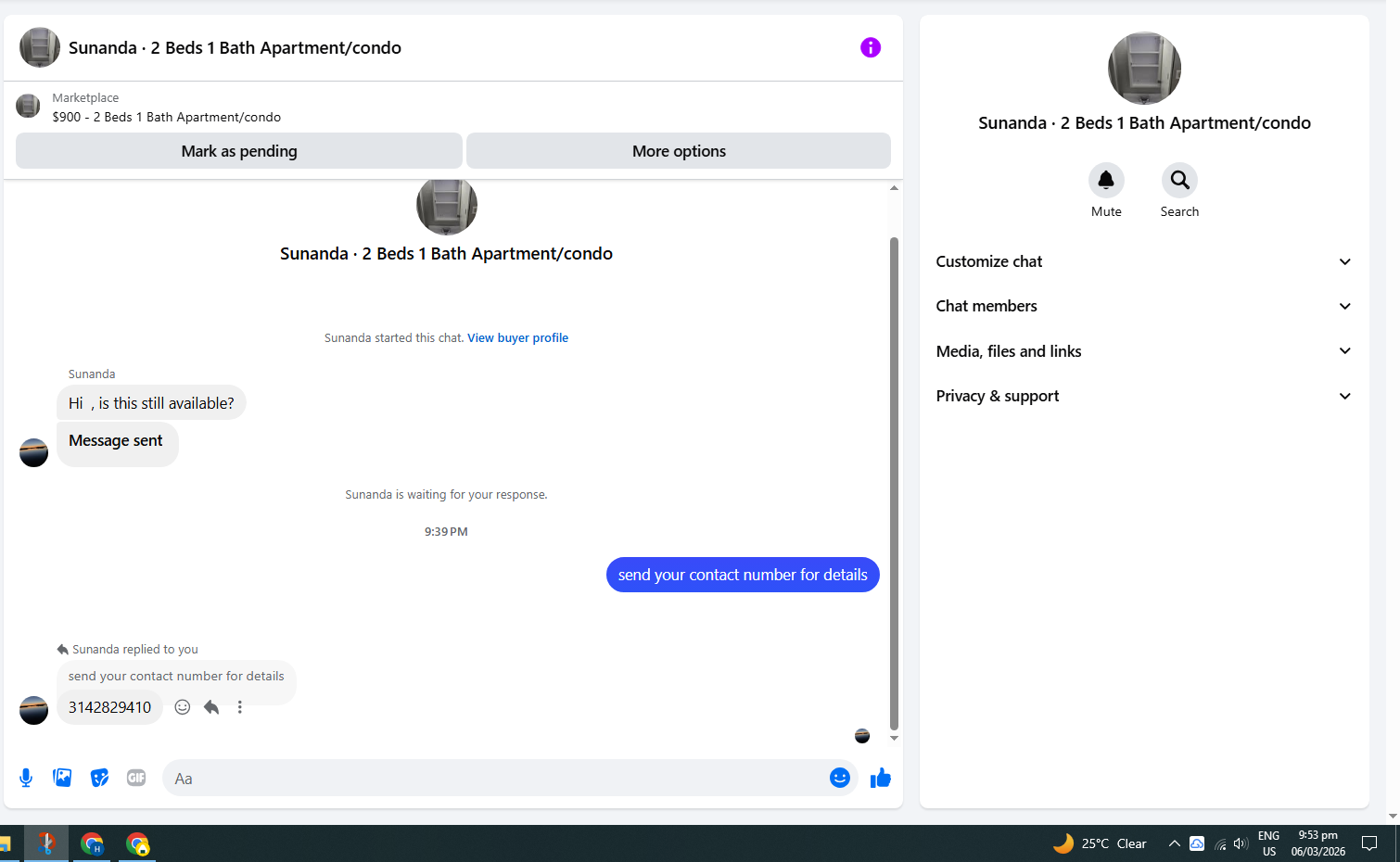Screen dimensions: 1400x862
Task: Open first Chrome icon in taskbar
Action: tap(92, 843)
